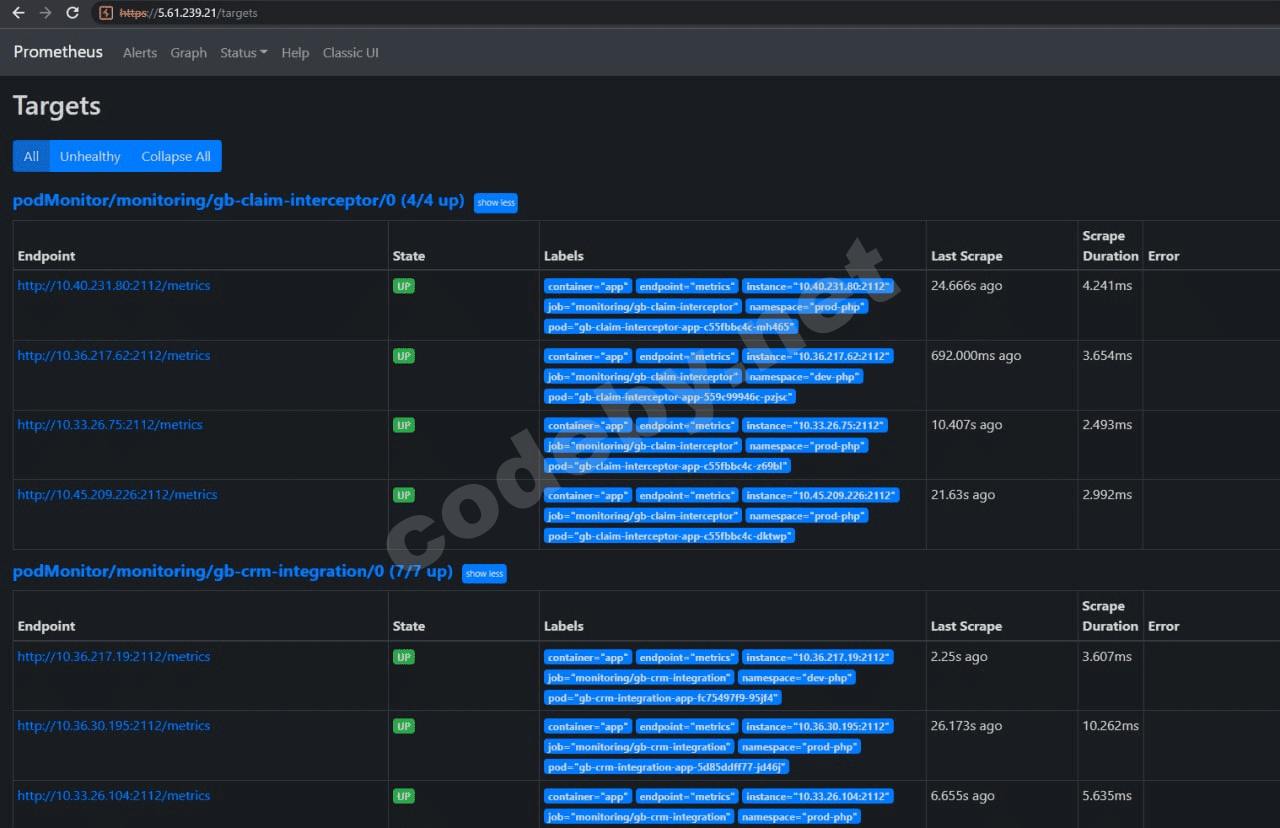This screenshot has width=1280, height=828.
Task: Switch to Classic UI
Action: (350, 53)
